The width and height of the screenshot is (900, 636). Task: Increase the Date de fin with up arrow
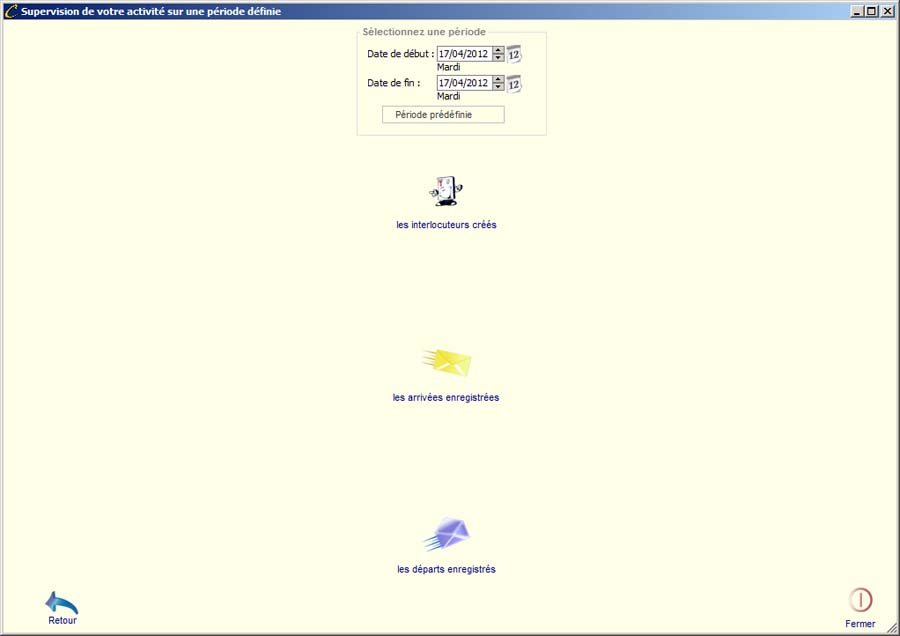pos(498,80)
